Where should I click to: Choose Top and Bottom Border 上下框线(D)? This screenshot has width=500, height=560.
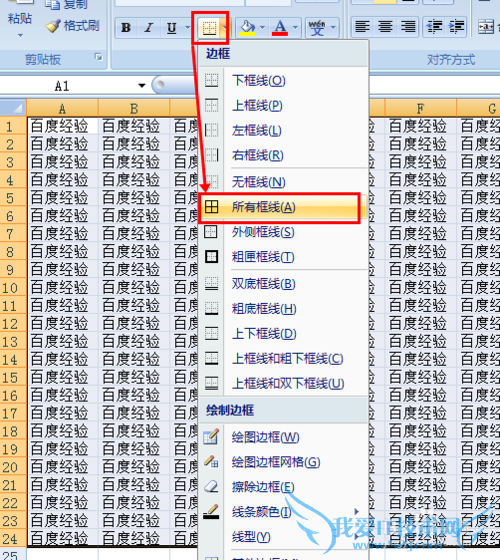[x=283, y=334]
